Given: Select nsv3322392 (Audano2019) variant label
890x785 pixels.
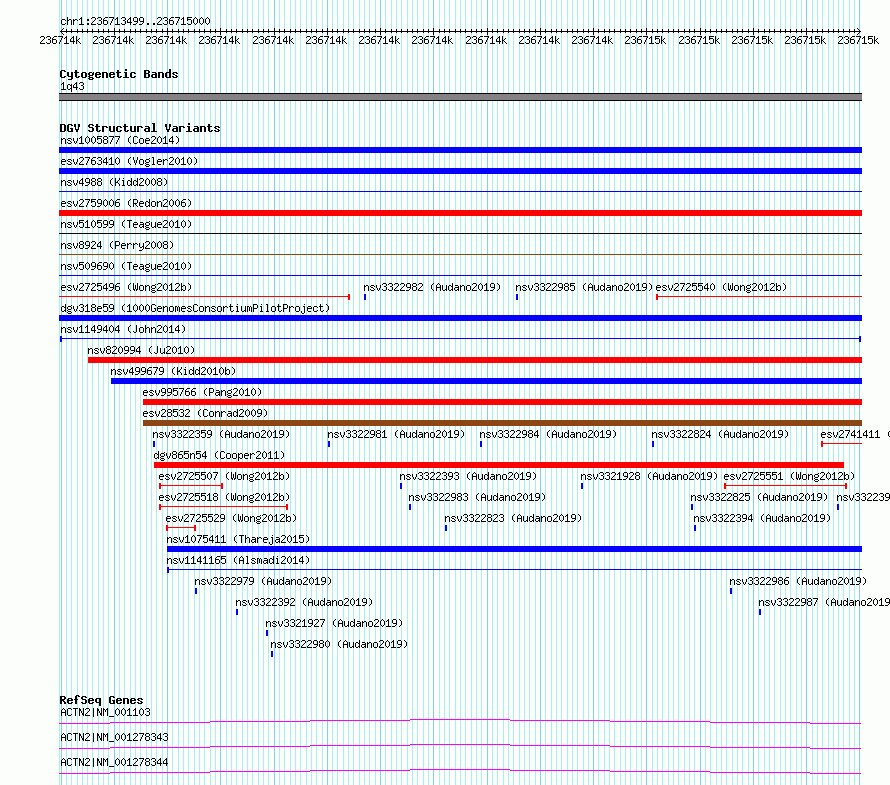Looking at the screenshot, I should (x=304, y=602).
